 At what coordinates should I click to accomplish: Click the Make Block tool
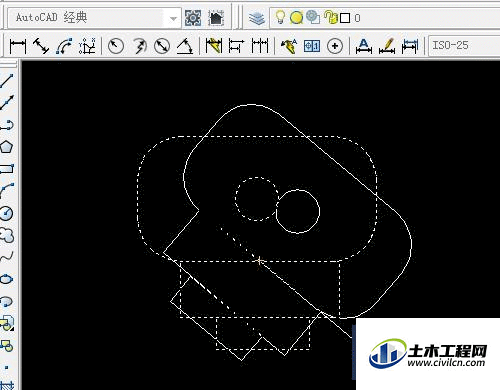pos(7,345)
